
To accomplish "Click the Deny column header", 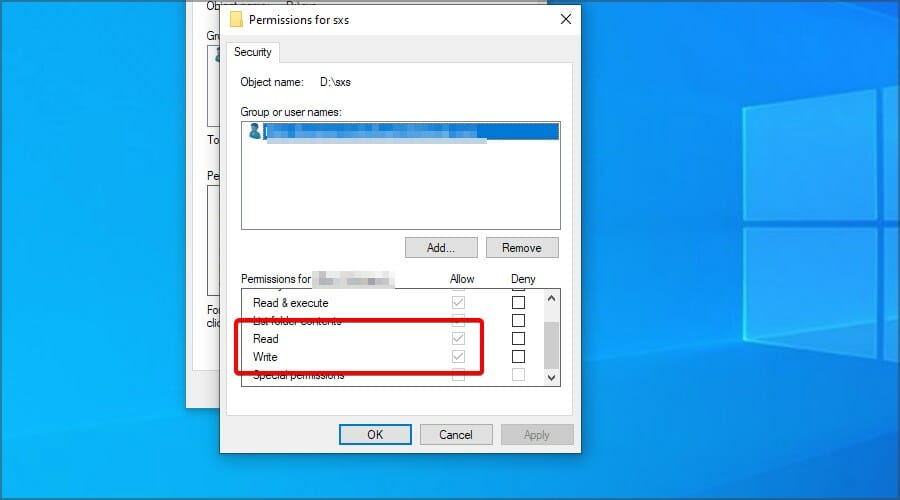I will pos(523,278).
